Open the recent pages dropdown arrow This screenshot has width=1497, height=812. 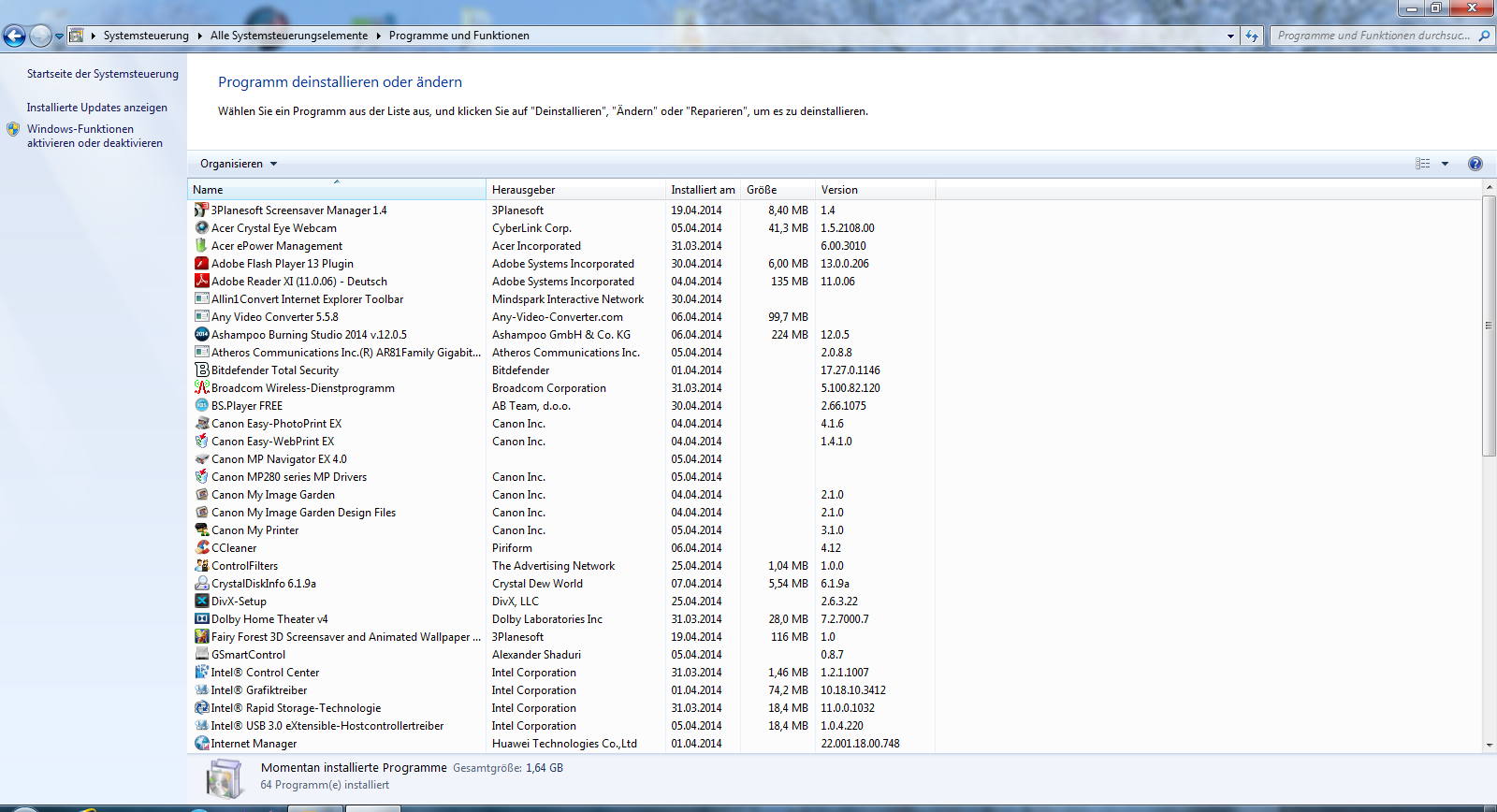tap(59, 36)
